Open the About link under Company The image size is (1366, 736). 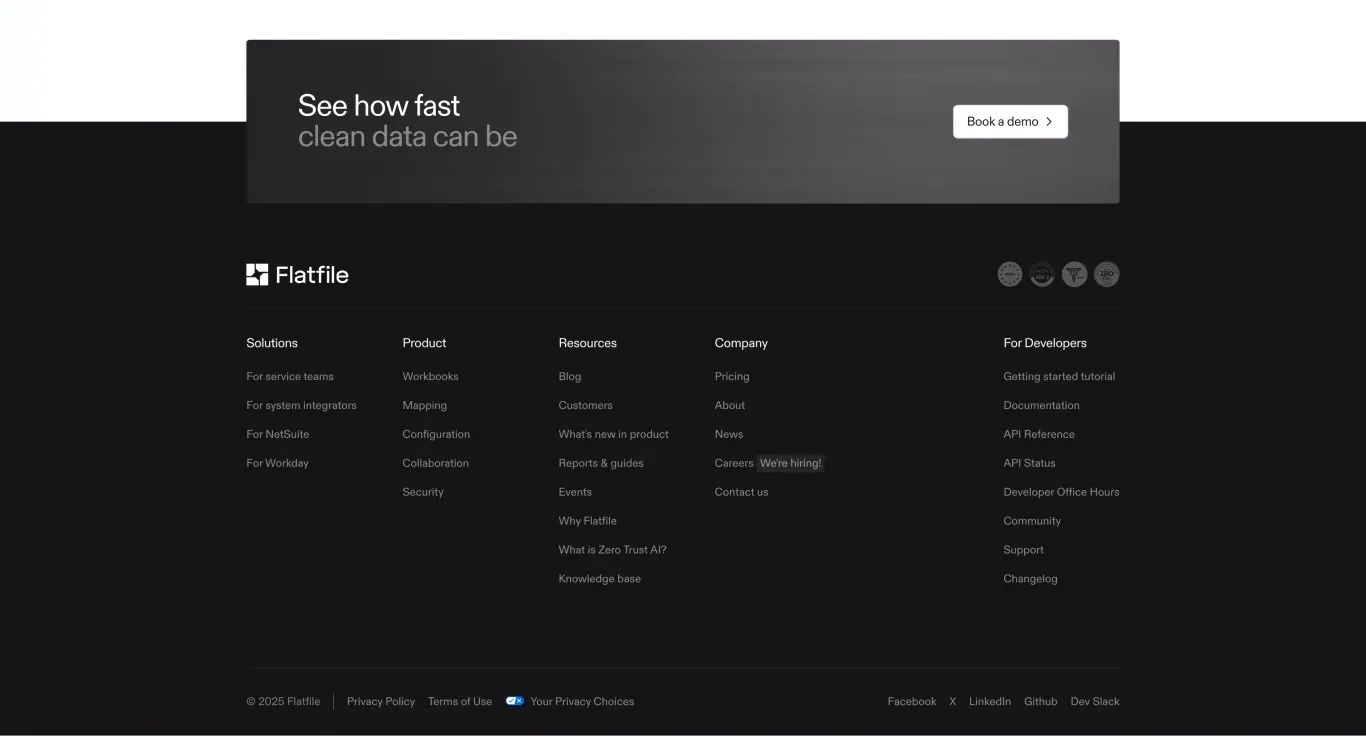(x=730, y=406)
